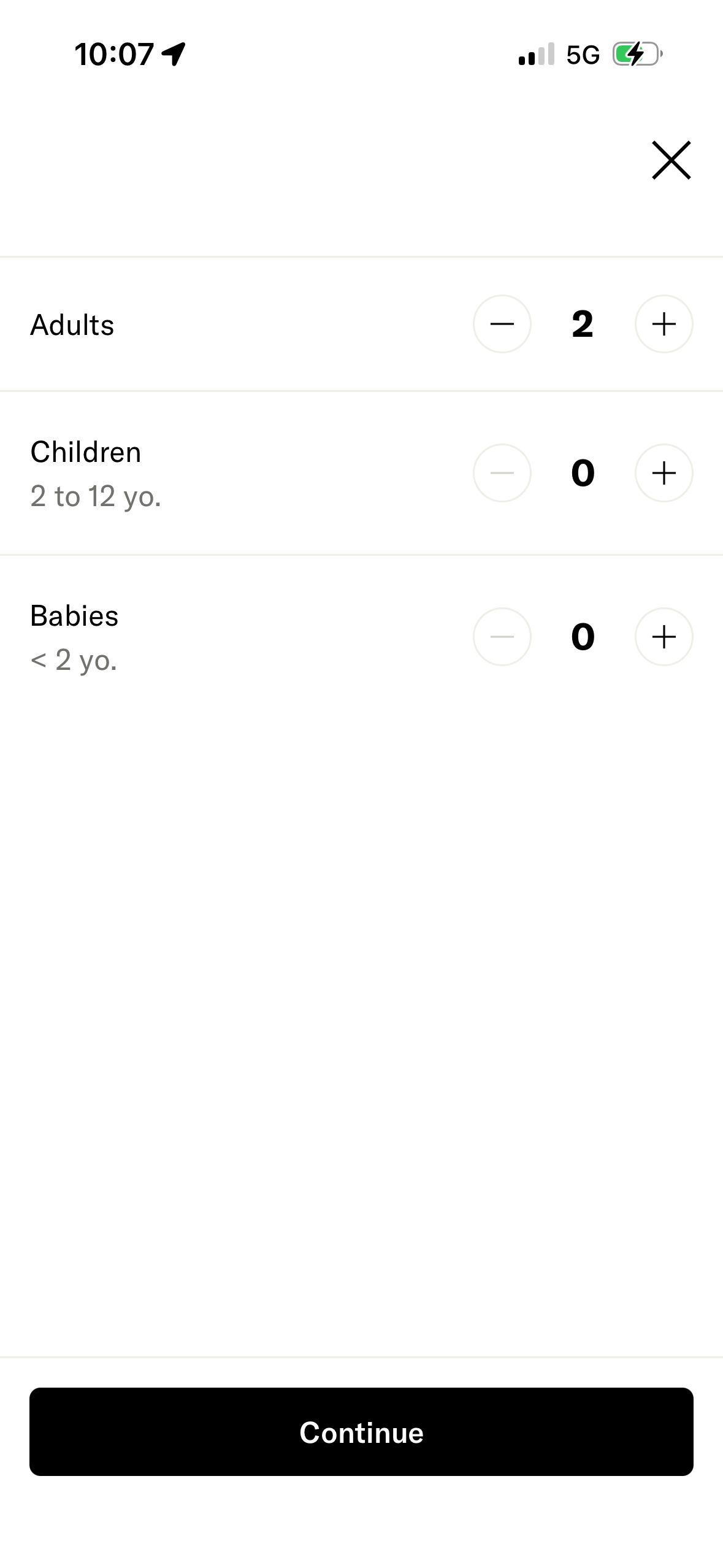Tap minus button for Babies
This screenshot has width=723, height=1568.
502,637
